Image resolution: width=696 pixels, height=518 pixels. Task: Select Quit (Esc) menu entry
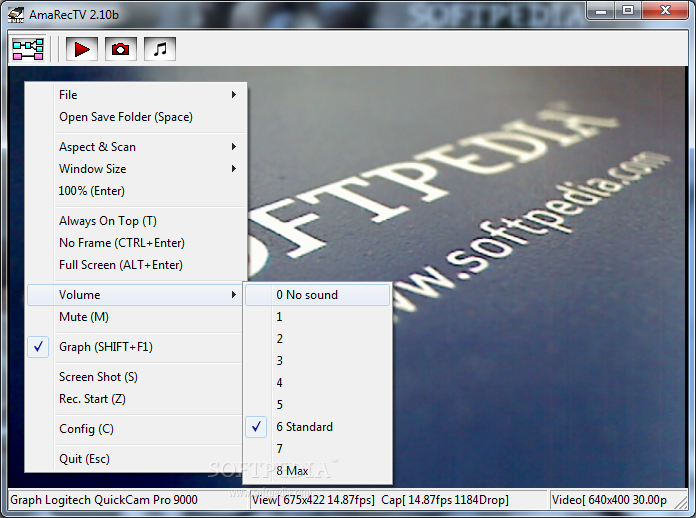click(x=135, y=459)
